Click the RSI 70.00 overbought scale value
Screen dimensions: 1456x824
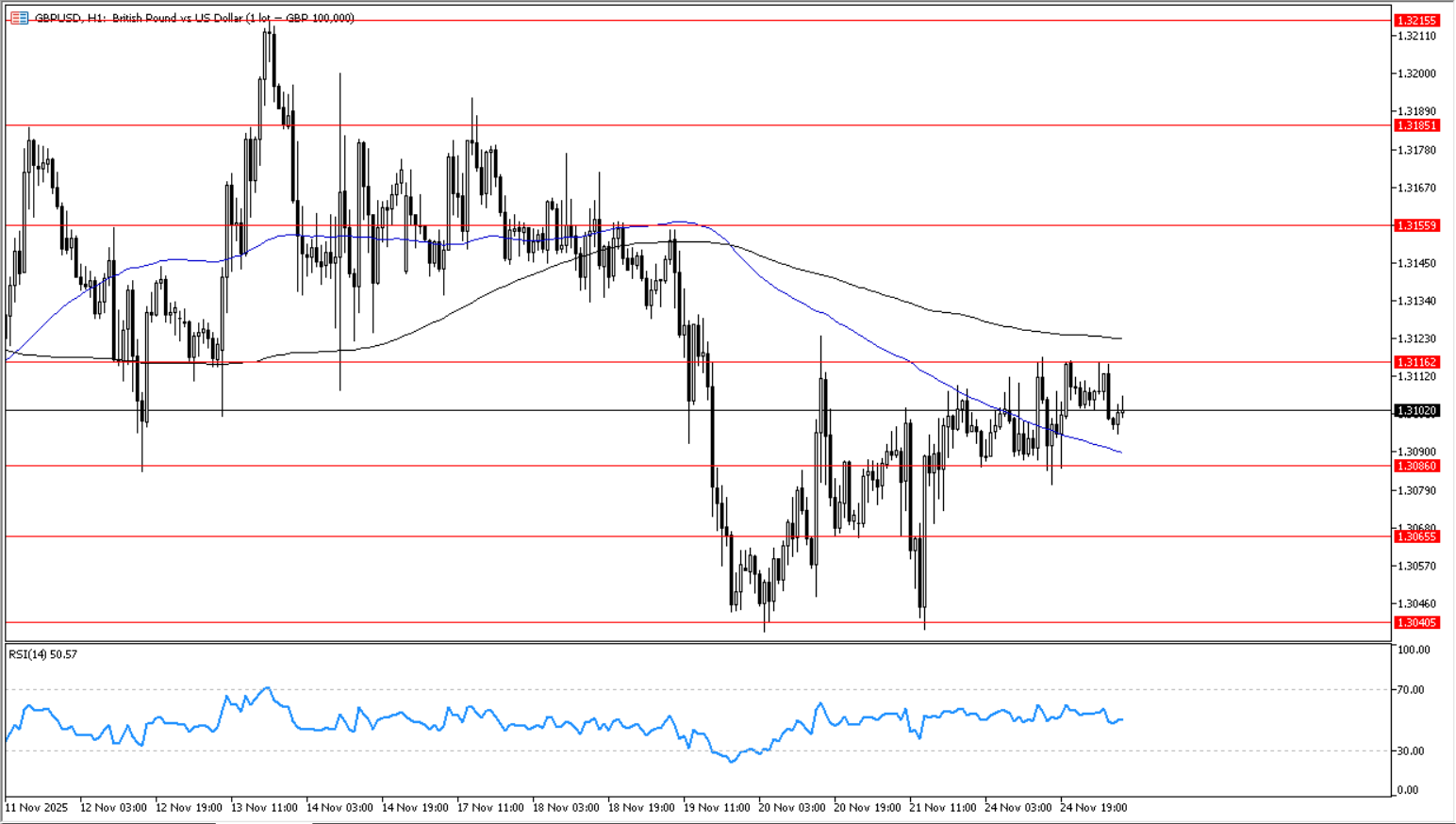[1411, 690]
